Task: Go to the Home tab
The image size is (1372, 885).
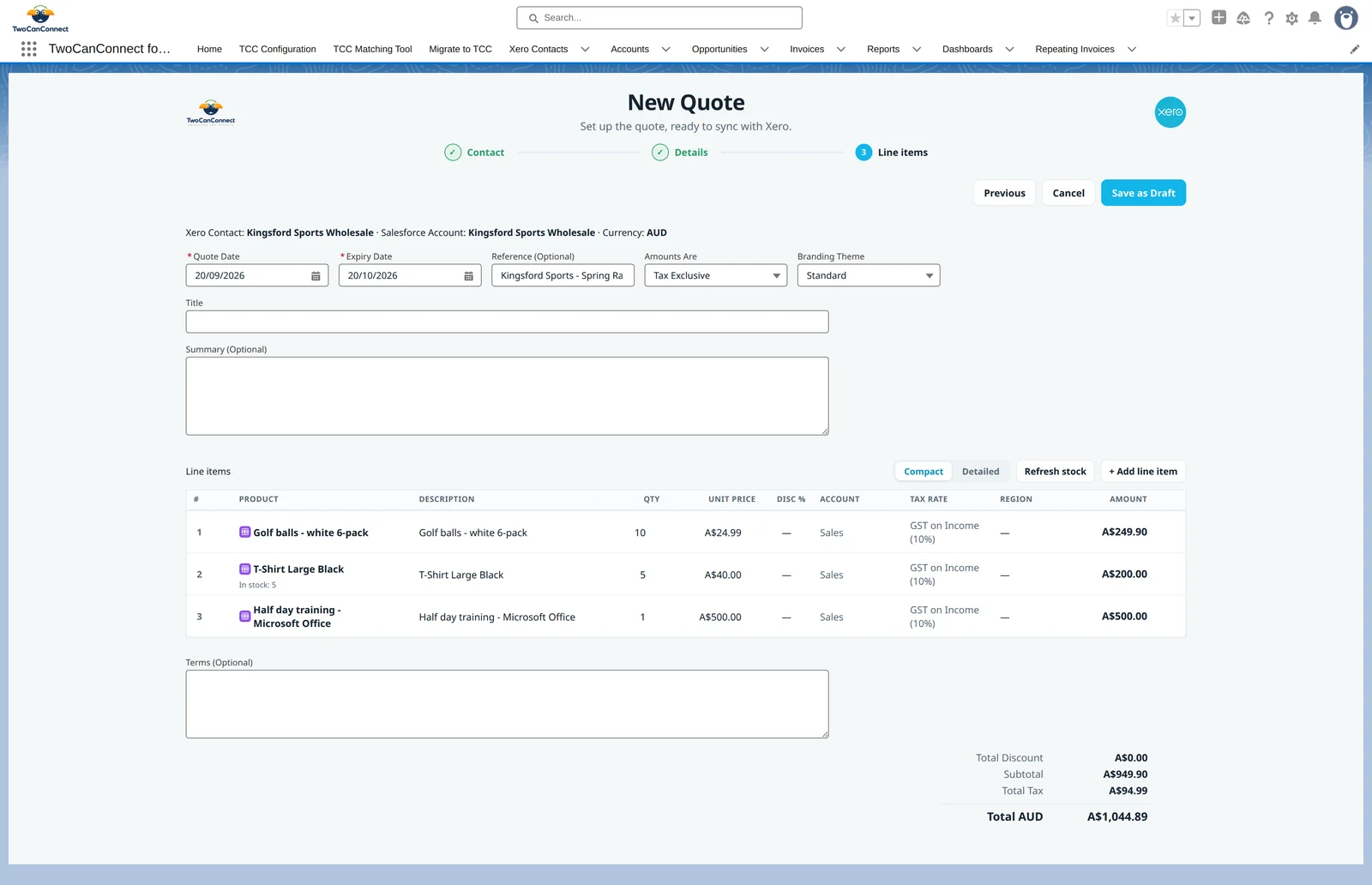Action: (x=209, y=50)
